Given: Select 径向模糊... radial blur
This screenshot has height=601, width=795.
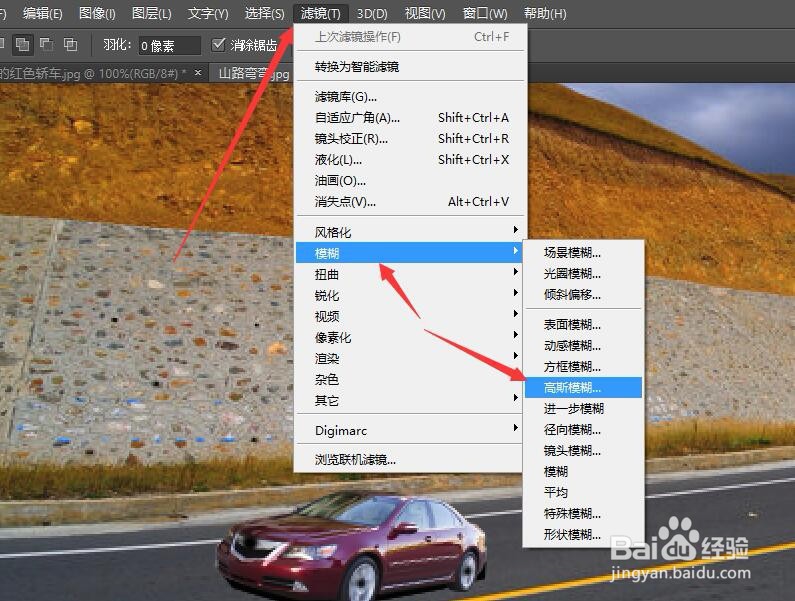Looking at the screenshot, I should [584, 430].
